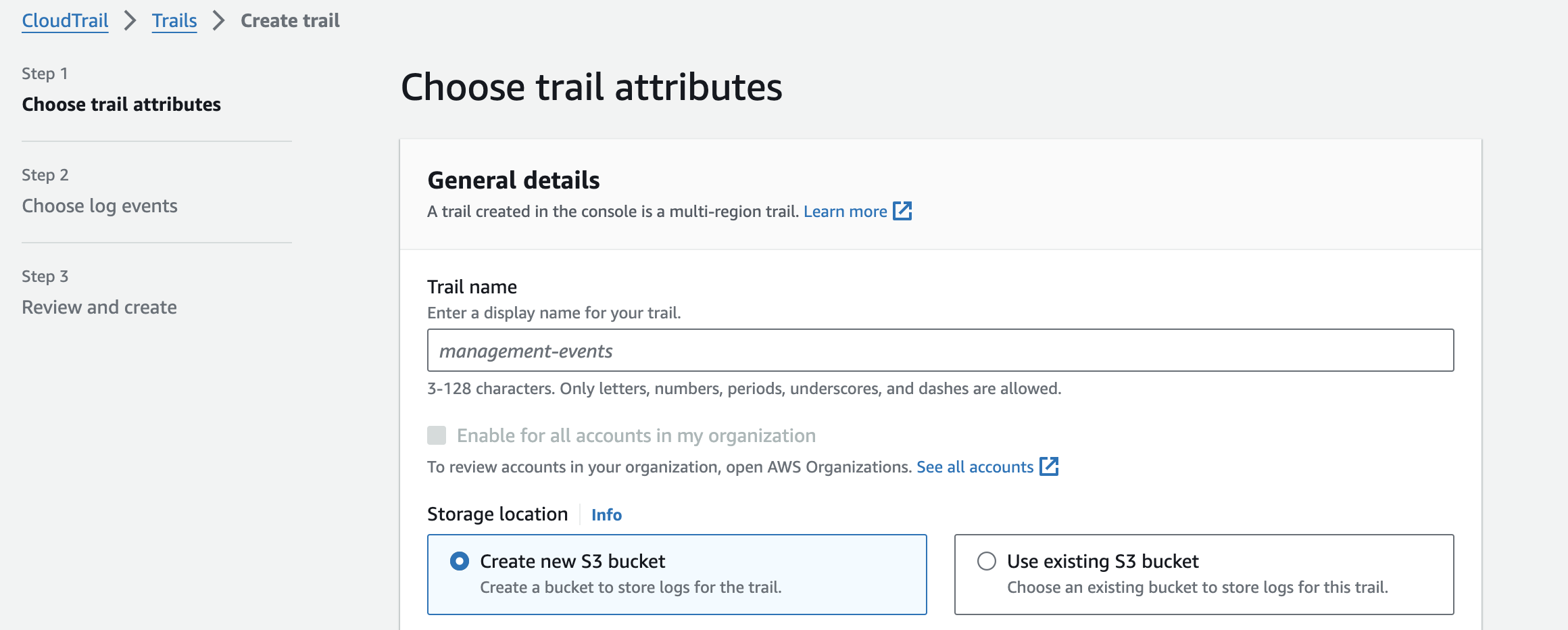1568x630 pixels.
Task: Click "Choose an existing bucket to store logs" description
Action: [1198, 587]
